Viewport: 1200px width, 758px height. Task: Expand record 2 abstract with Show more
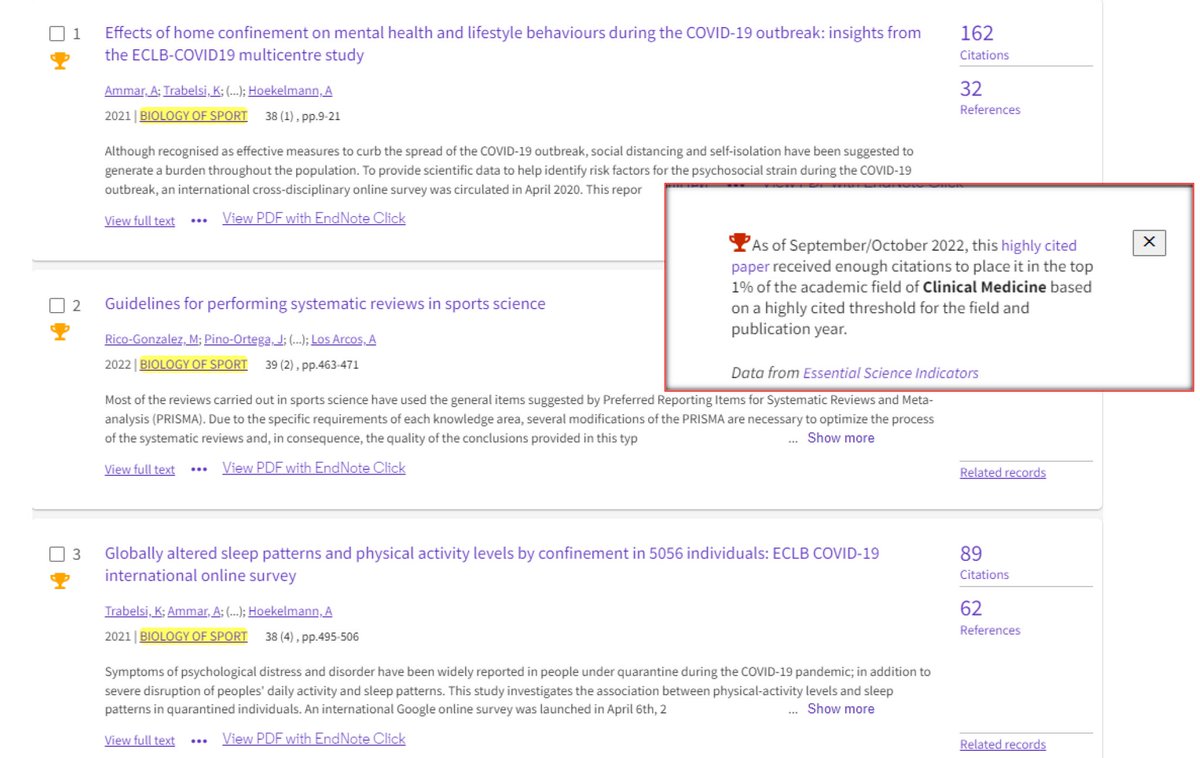(841, 438)
